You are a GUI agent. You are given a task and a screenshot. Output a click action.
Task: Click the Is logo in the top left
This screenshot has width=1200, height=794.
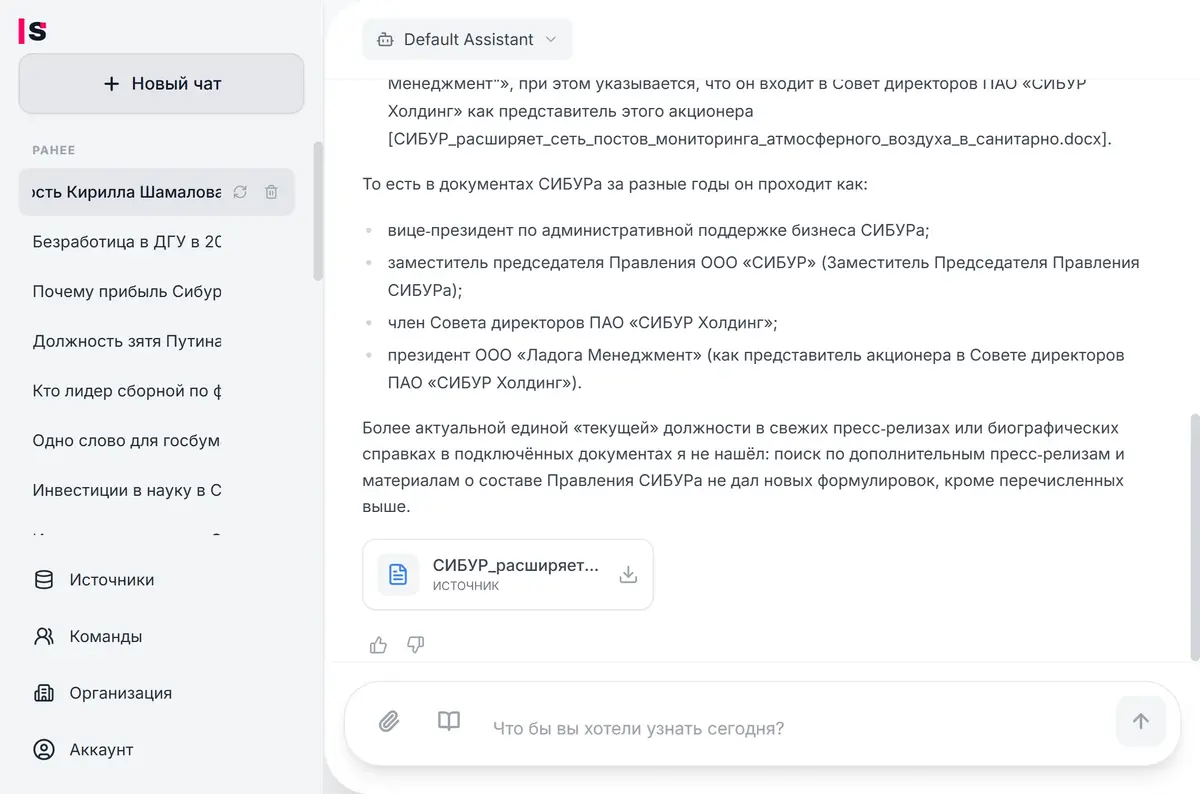pyautogui.click(x=33, y=31)
